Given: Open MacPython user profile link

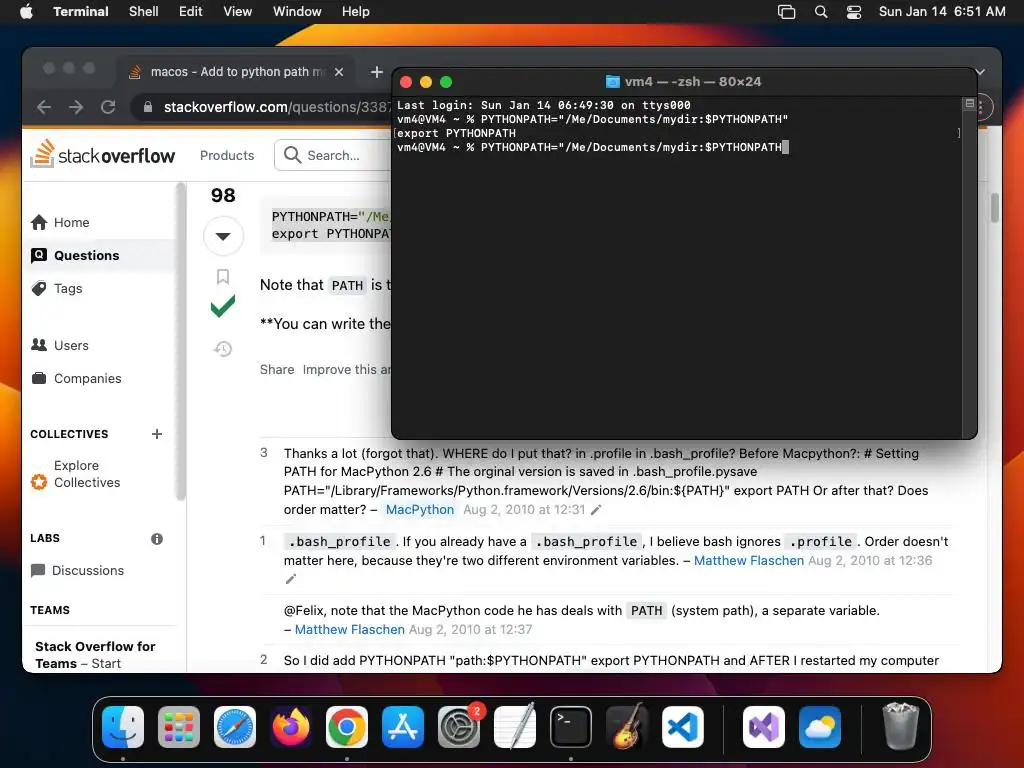Looking at the screenshot, I should click(419, 510).
